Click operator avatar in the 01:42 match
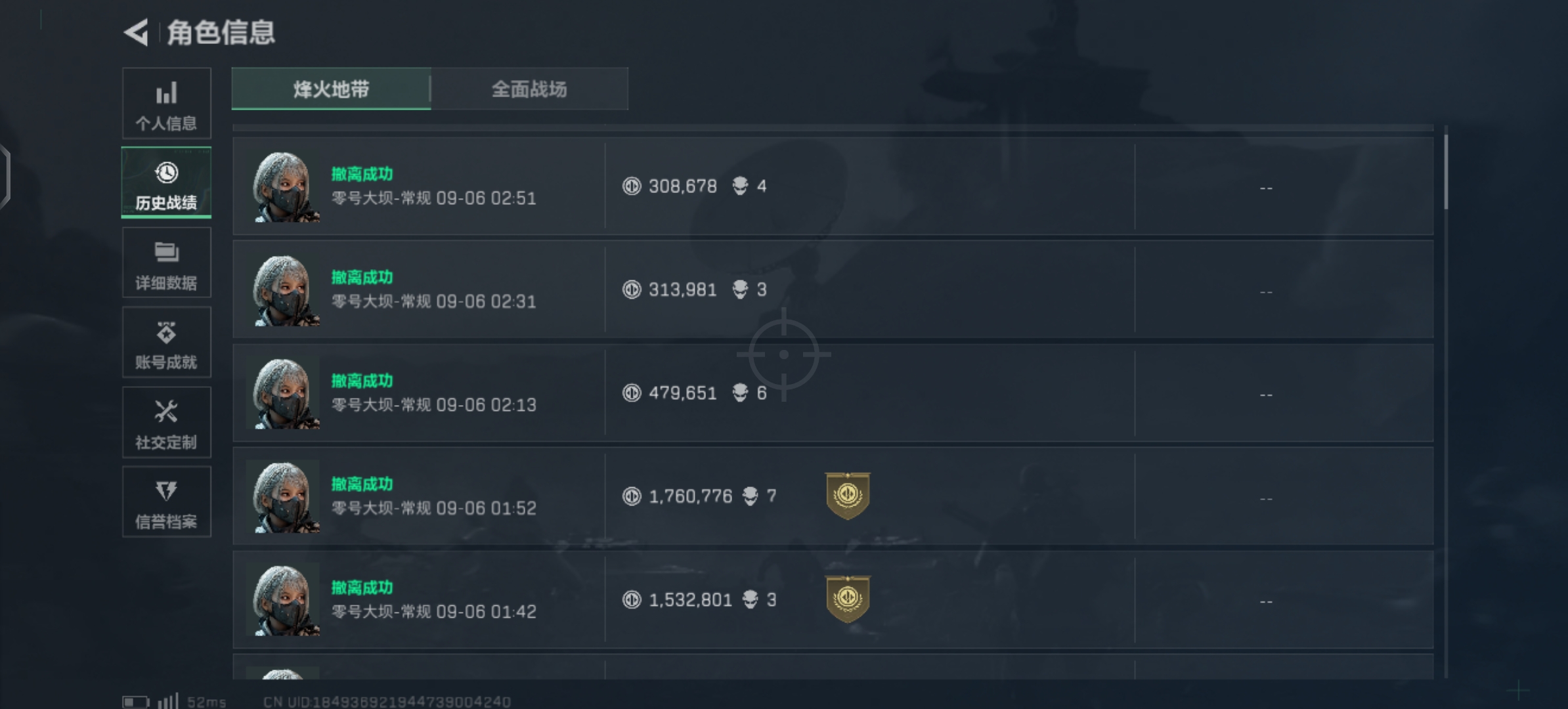 click(283, 600)
